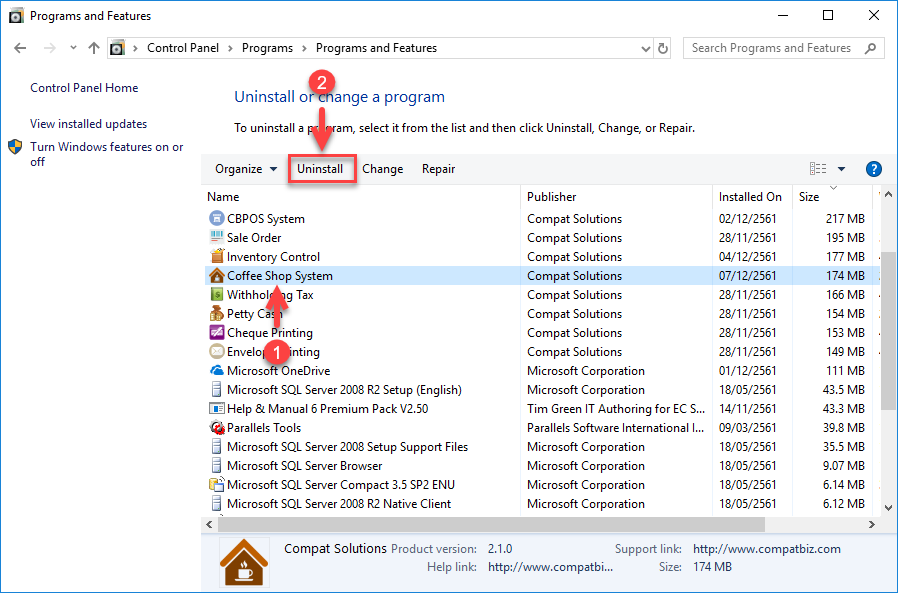Viewport: 898px width, 593px height.
Task: Expand the view options dropdown arrow
Action: point(841,169)
